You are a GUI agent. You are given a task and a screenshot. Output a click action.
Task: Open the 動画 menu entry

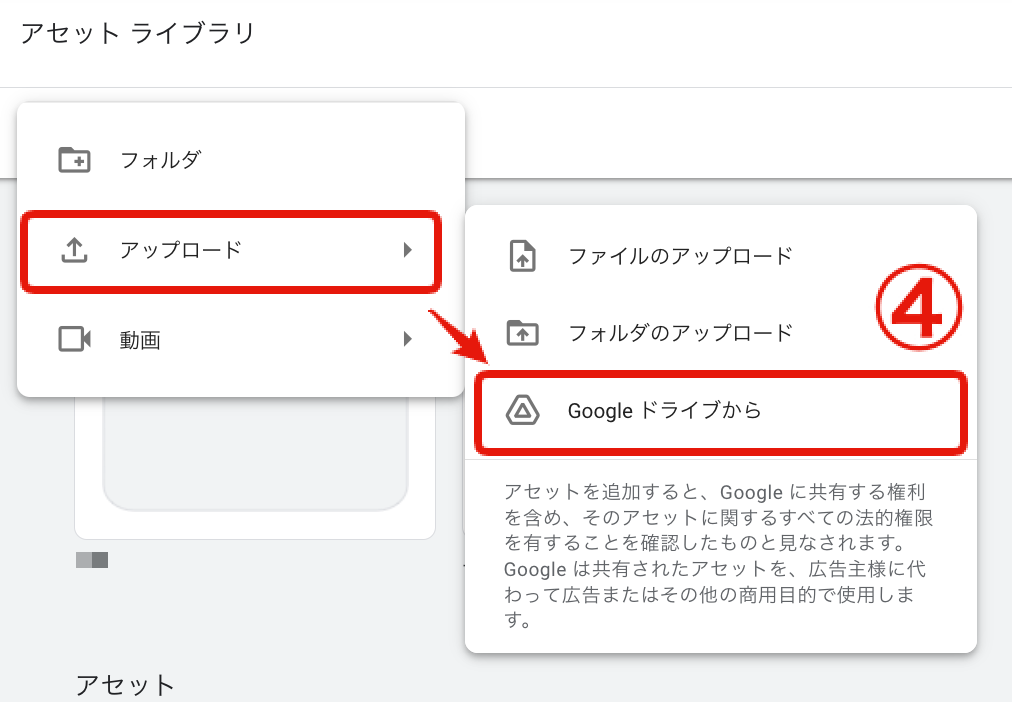point(140,340)
